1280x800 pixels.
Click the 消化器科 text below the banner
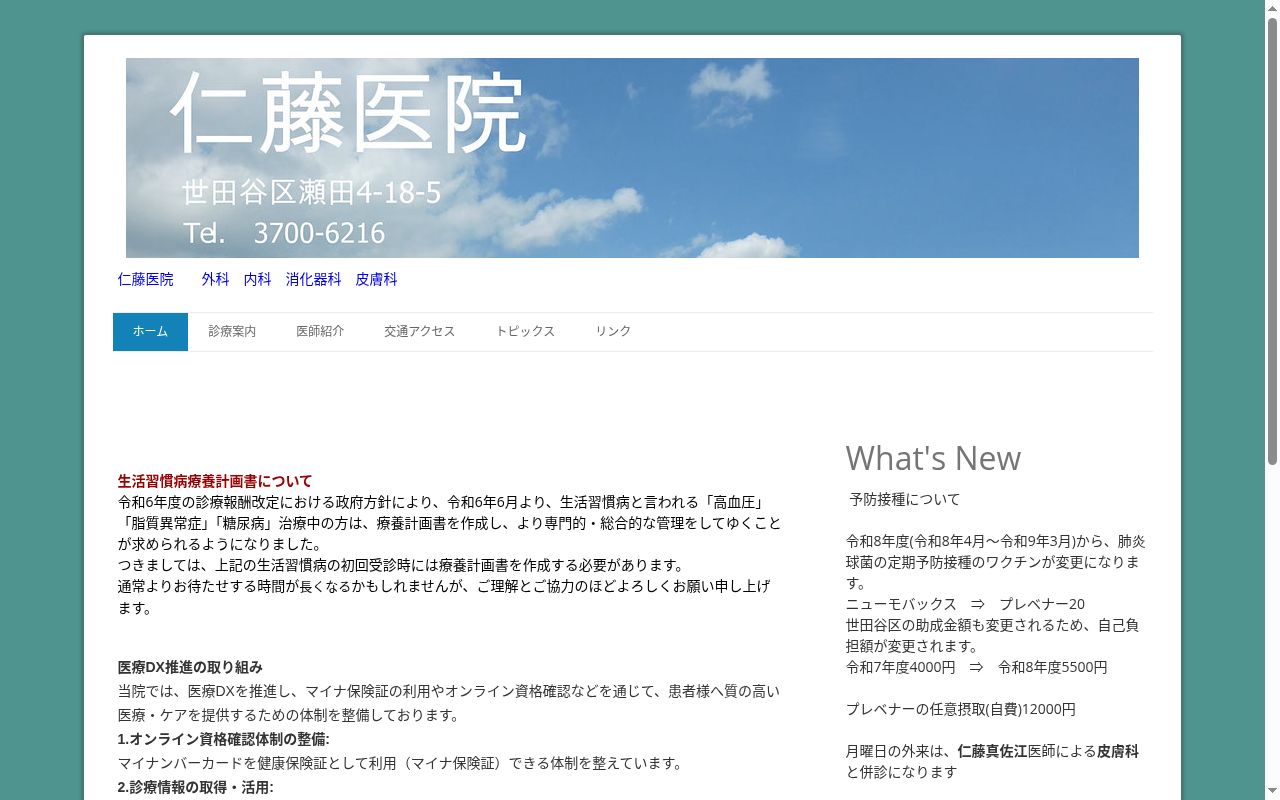coord(313,280)
